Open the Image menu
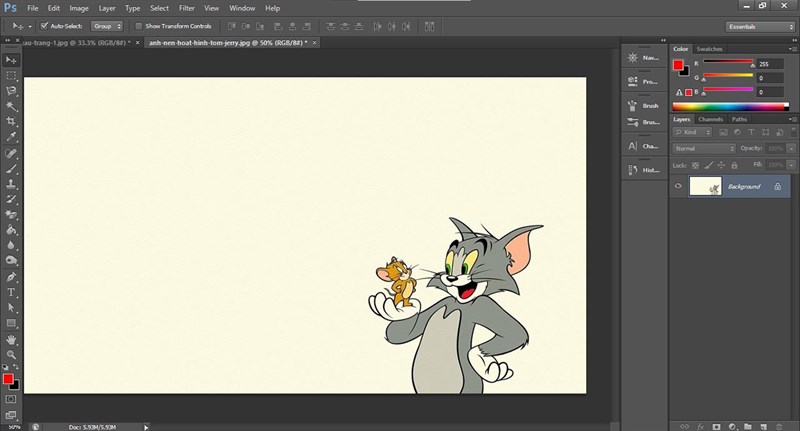Screen dimensions: 800x431 79,8
